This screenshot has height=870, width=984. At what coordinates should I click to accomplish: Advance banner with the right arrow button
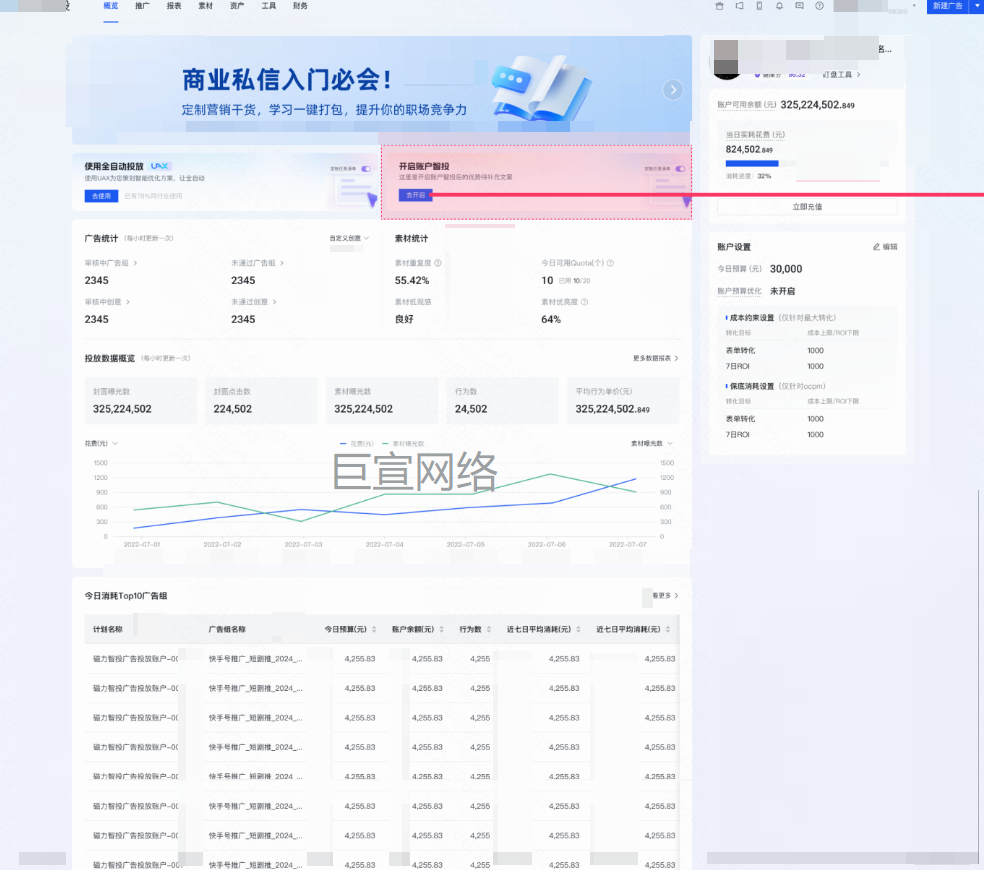pyautogui.click(x=674, y=90)
